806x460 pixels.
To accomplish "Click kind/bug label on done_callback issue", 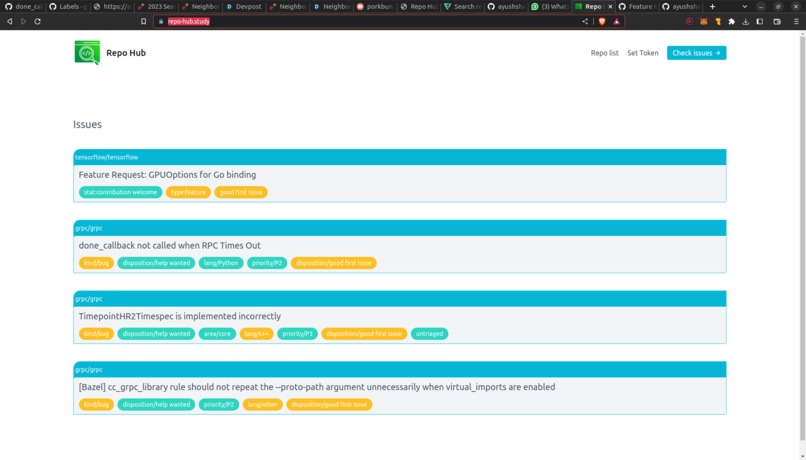I will coord(96,263).
